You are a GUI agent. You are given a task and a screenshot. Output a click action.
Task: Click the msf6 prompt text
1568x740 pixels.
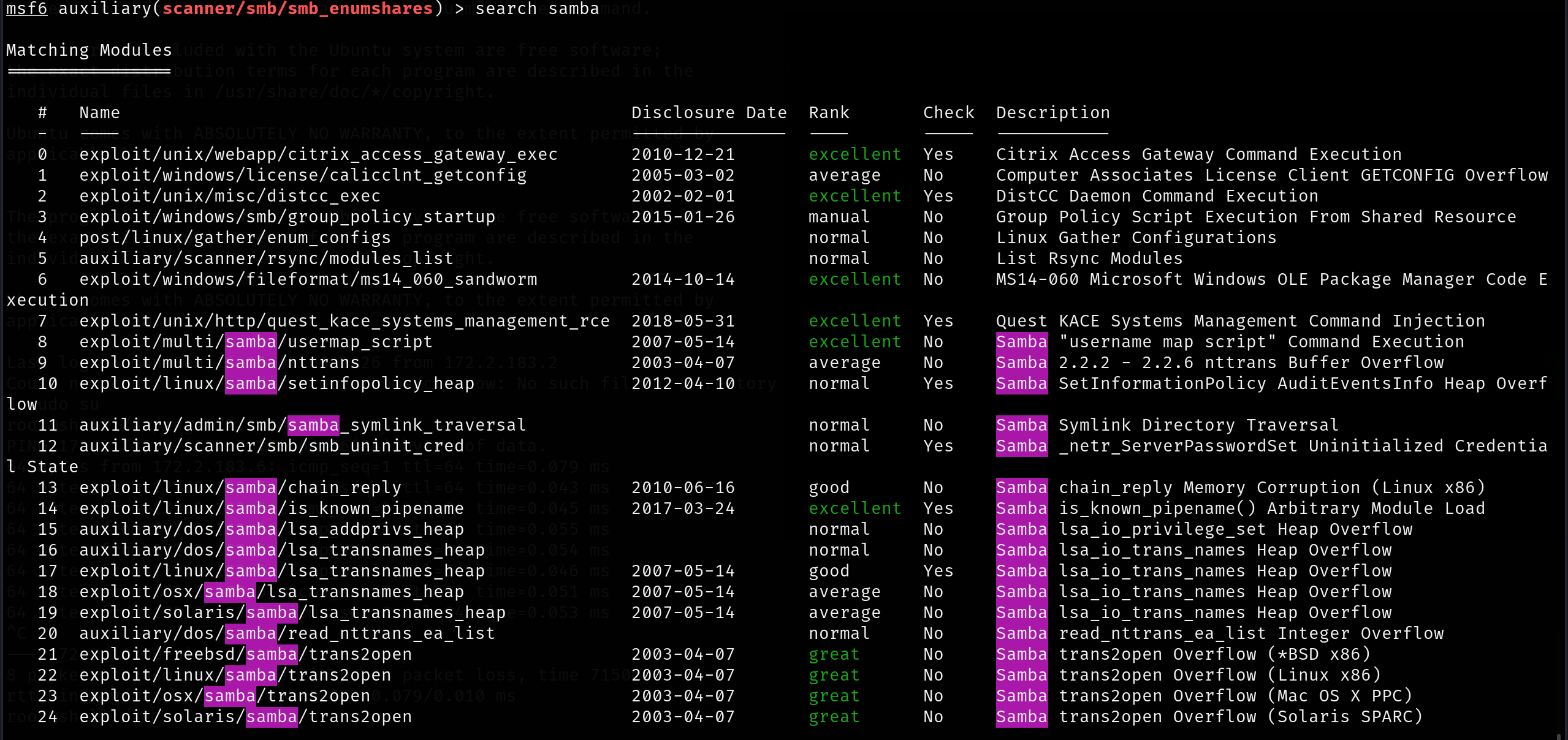(x=26, y=9)
